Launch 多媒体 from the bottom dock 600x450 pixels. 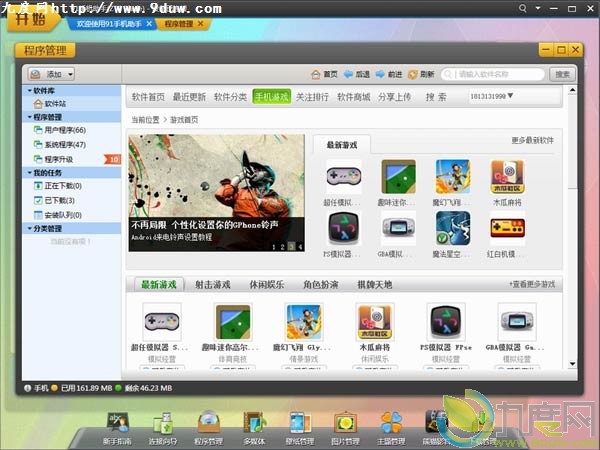[254, 429]
